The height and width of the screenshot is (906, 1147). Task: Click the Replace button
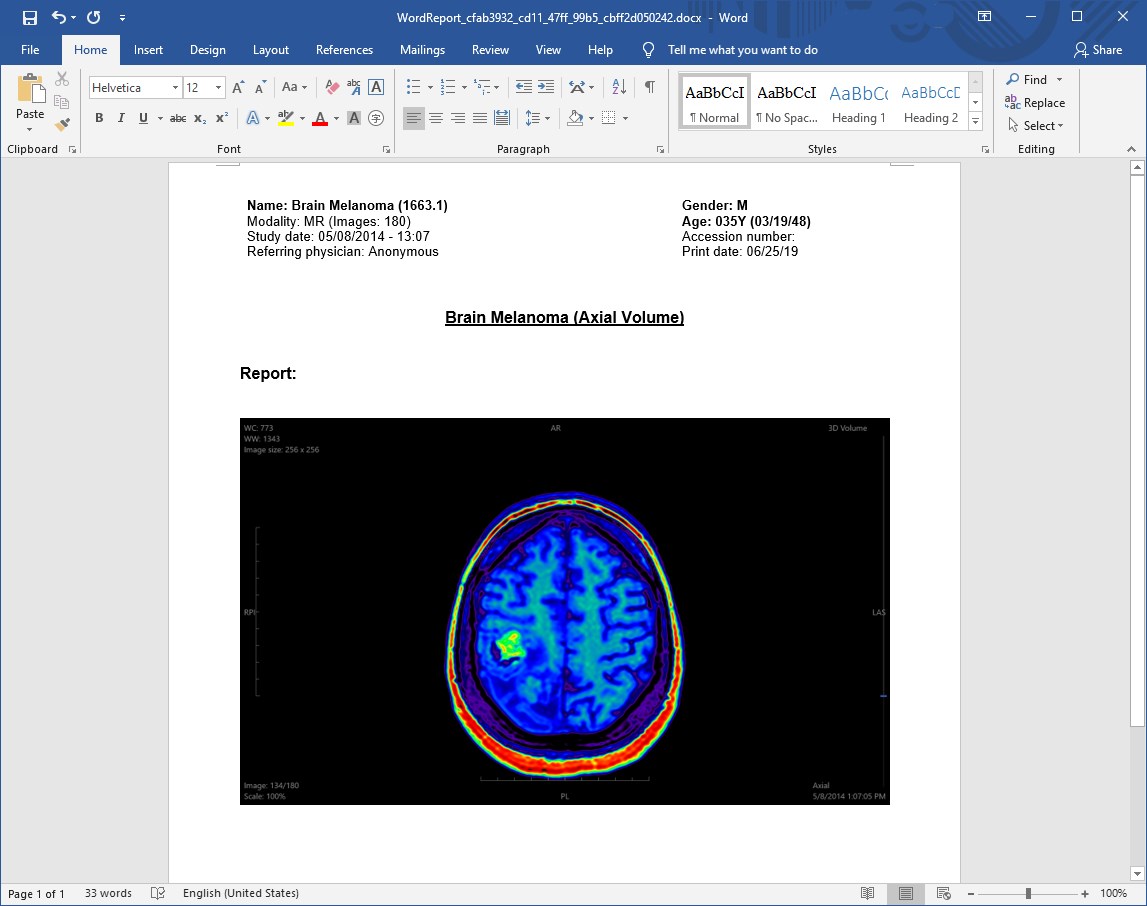[x=1034, y=102]
